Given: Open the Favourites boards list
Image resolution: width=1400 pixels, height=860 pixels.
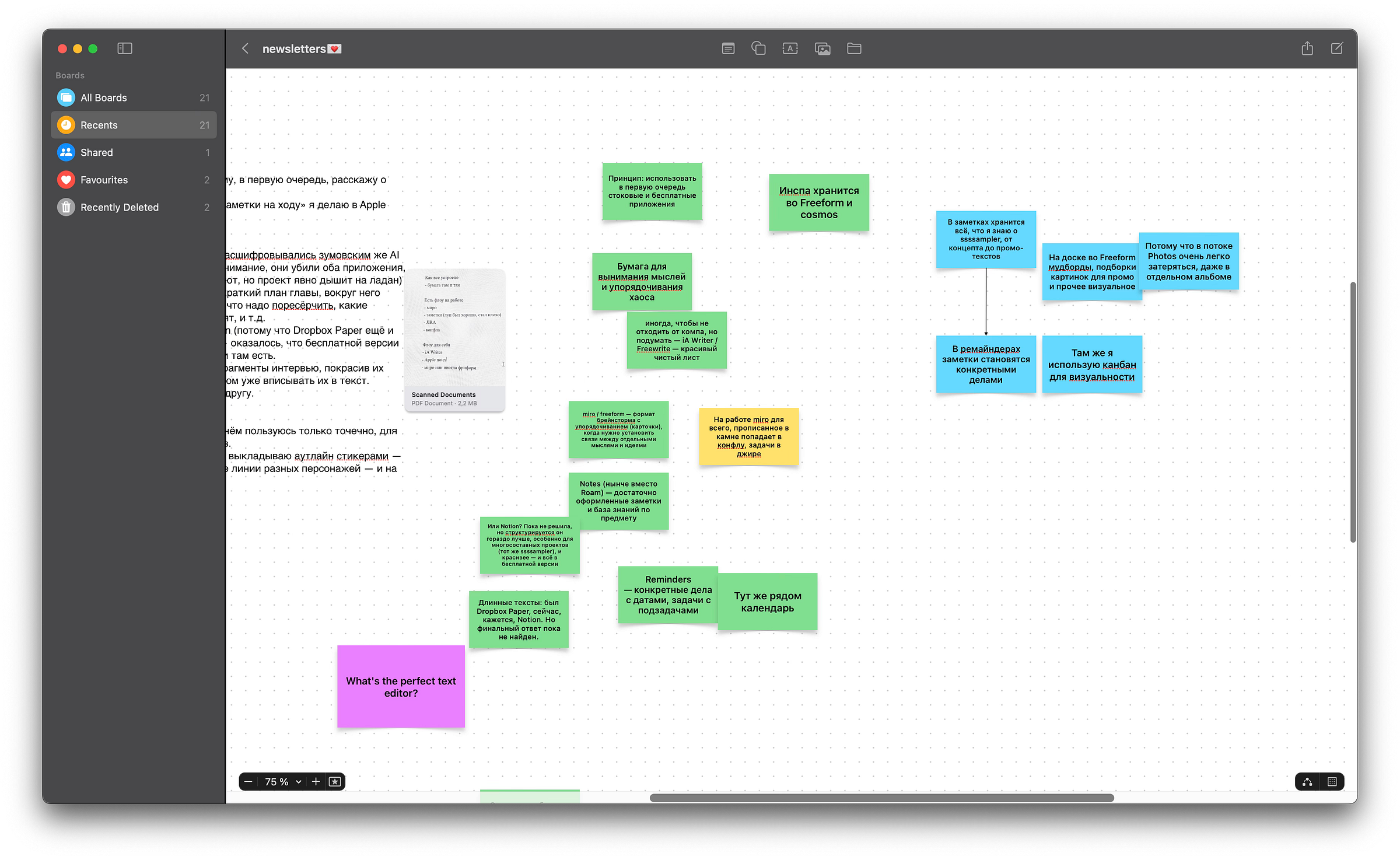Looking at the screenshot, I should tap(104, 180).
